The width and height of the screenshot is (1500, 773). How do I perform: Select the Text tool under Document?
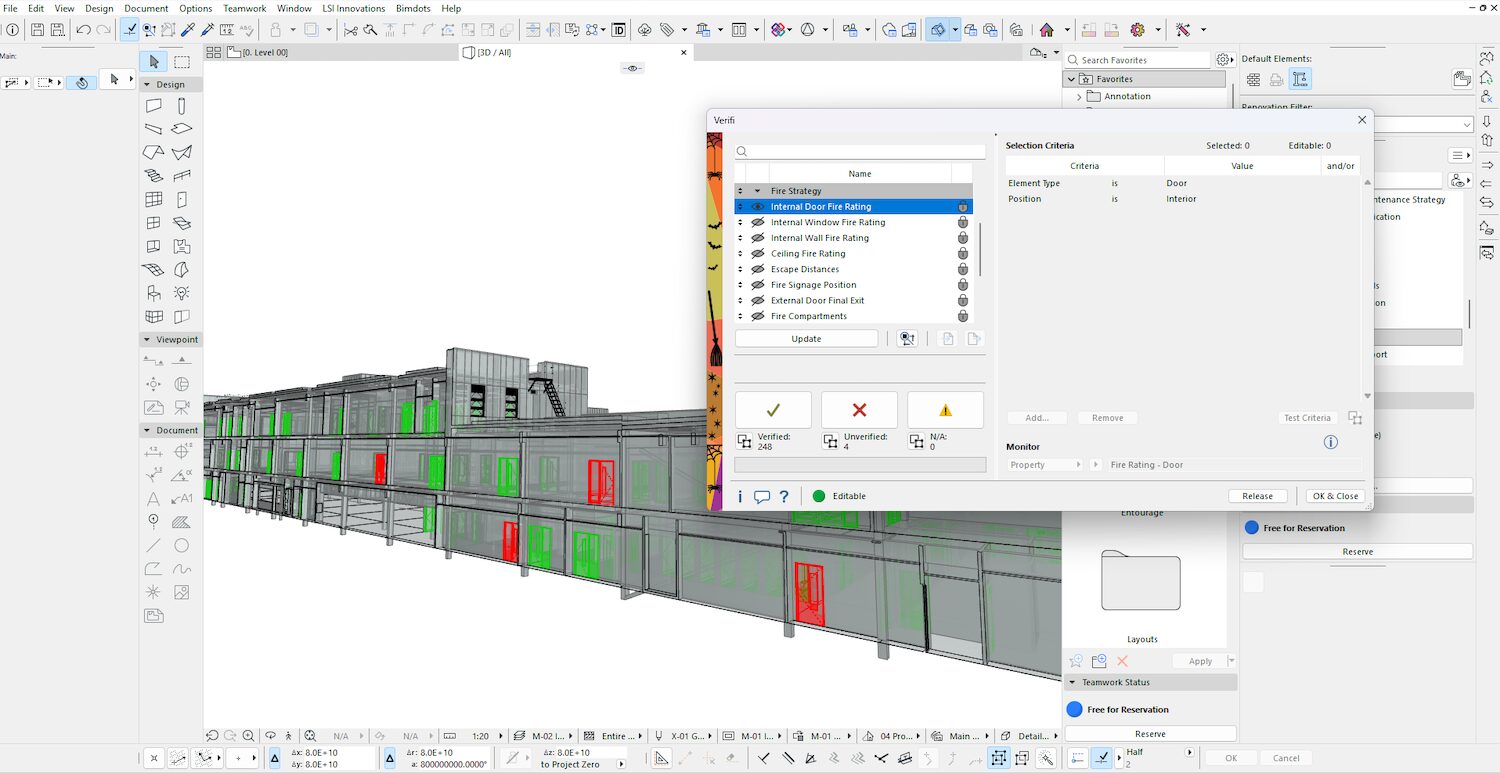[x=153, y=499]
